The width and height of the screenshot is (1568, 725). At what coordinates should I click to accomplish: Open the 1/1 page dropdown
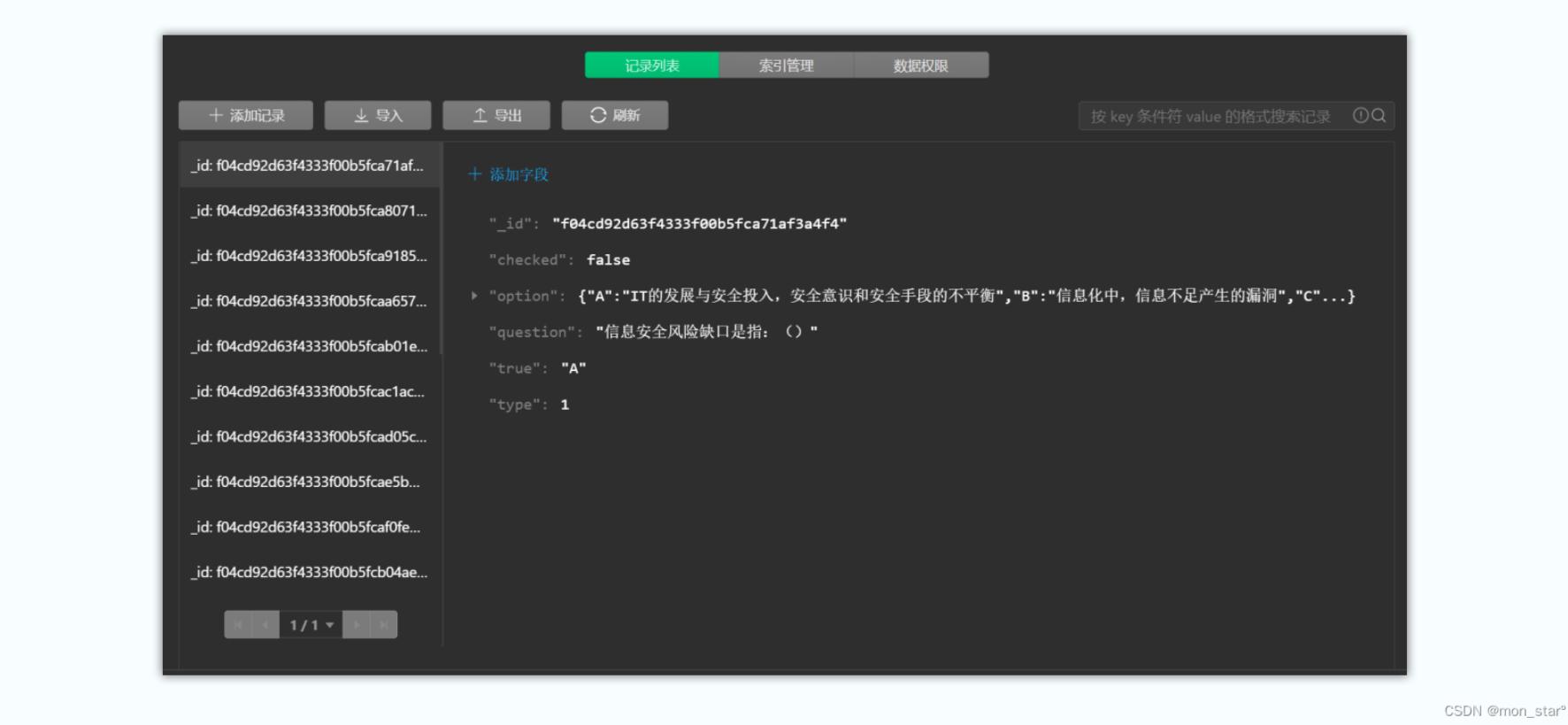pyautogui.click(x=311, y=625)
